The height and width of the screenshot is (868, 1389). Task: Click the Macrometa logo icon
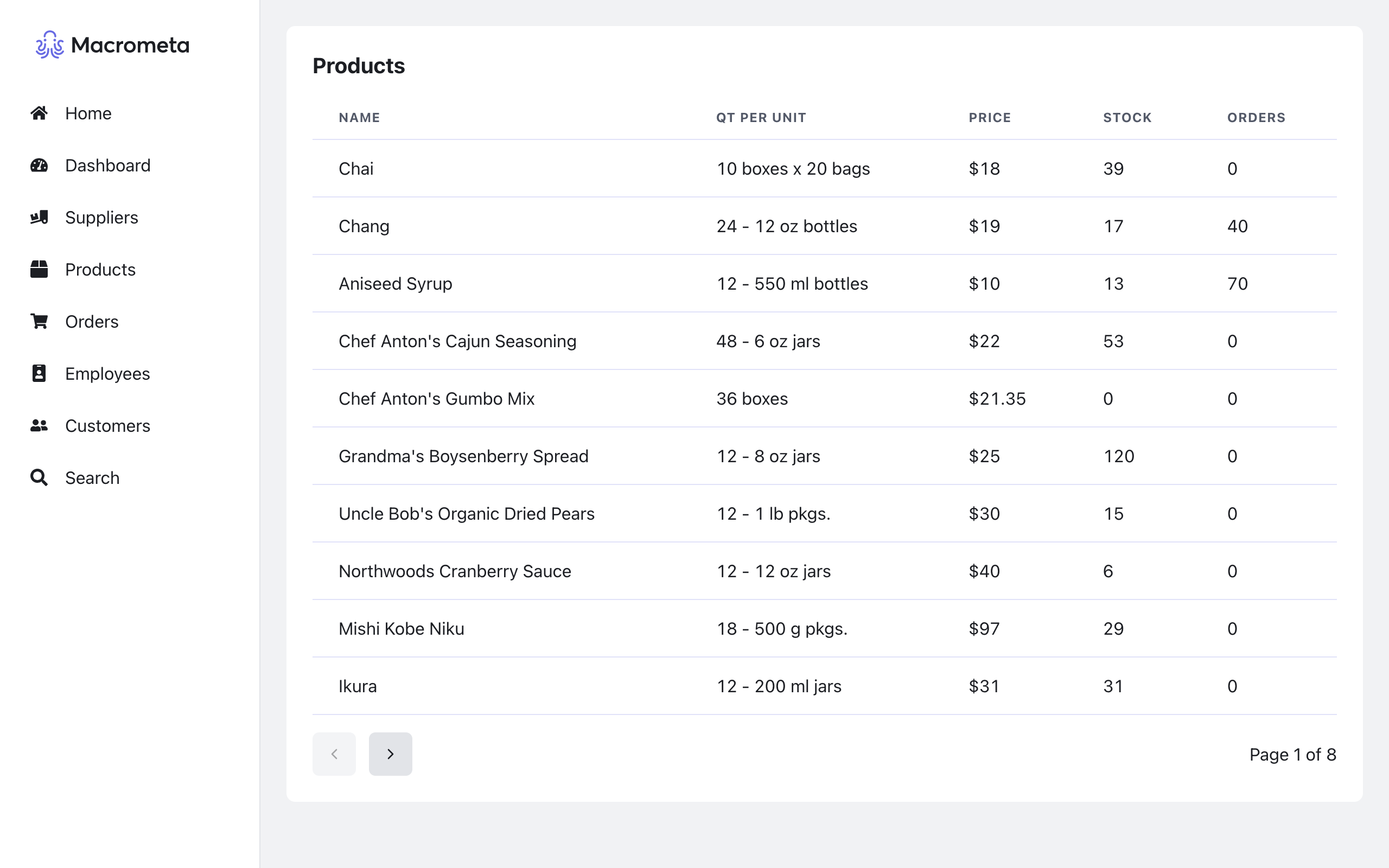[x=49, y=45]
